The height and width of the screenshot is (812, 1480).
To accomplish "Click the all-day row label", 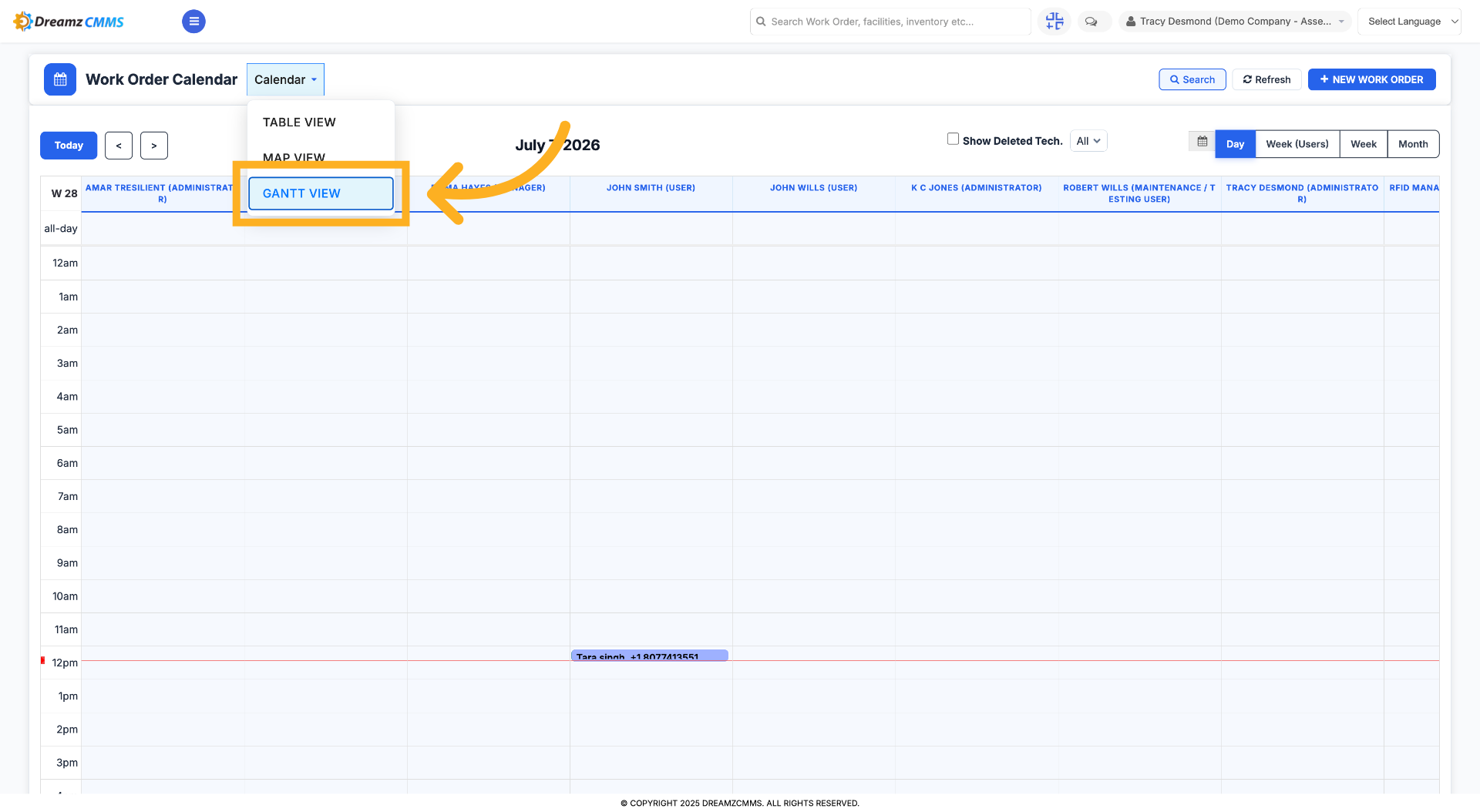I will pos(61,229).
